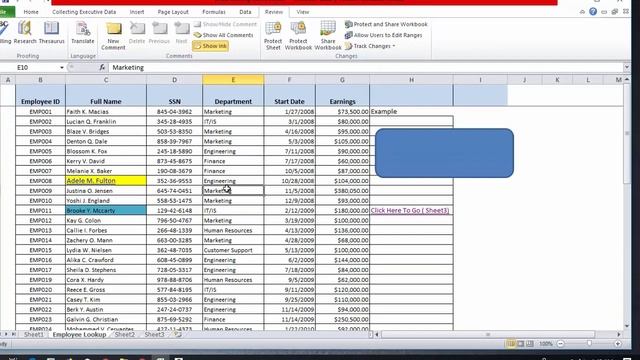The height and width of the screenshot is (360, 640).
Task: Select the EMP001 cell
Action: (40, 112)
